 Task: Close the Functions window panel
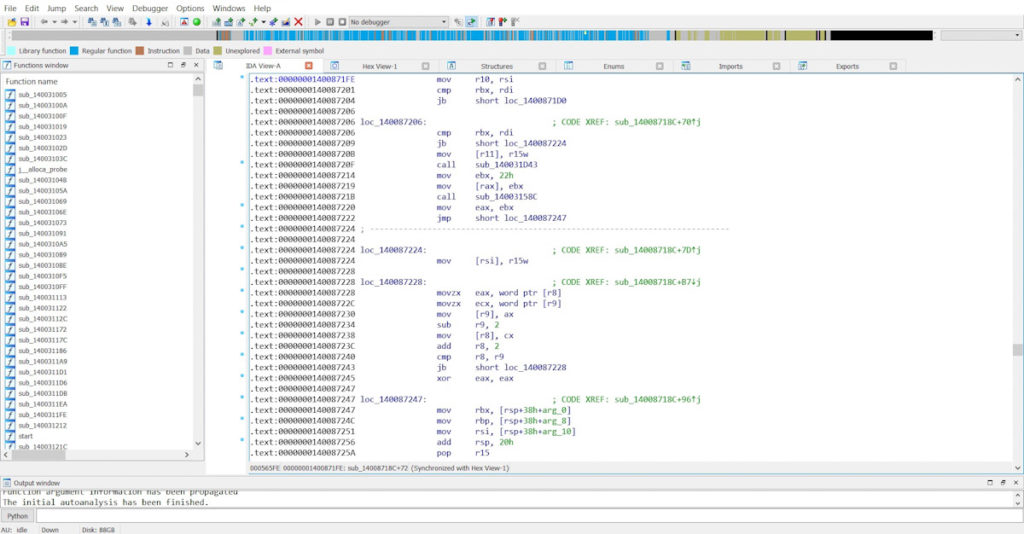[196, 65]
